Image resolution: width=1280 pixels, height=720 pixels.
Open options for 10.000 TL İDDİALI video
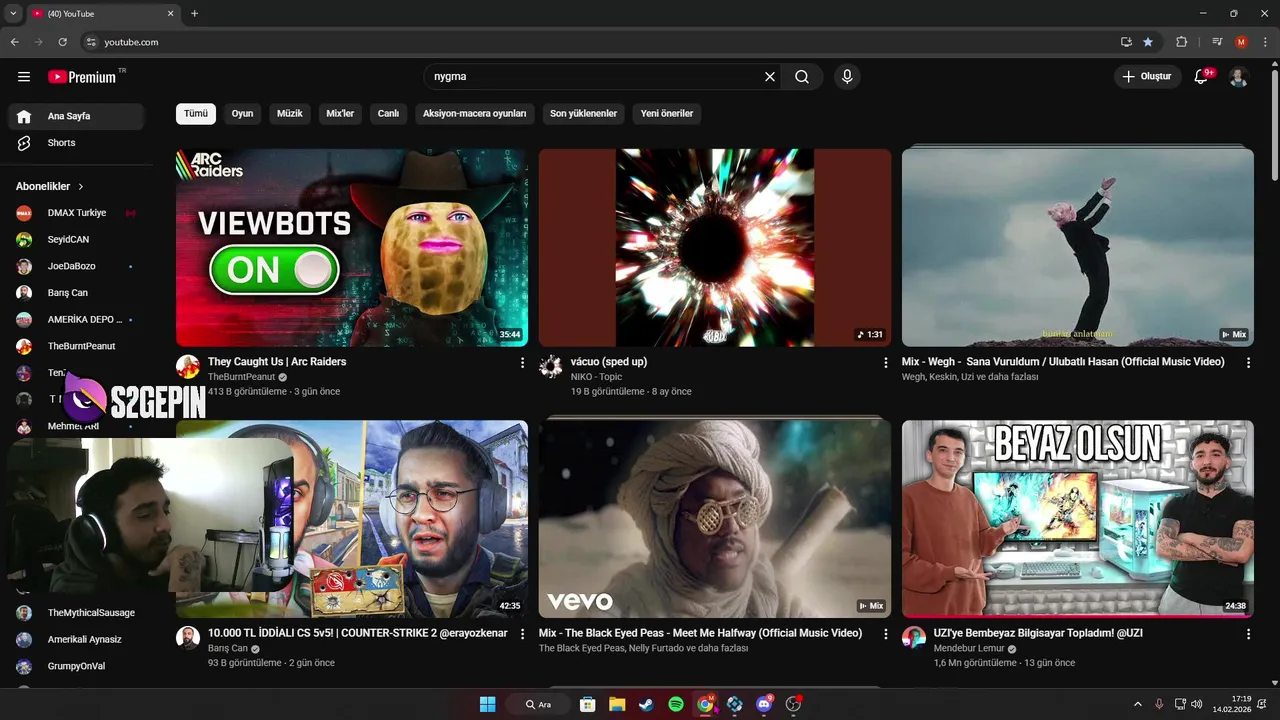tap(522, 634)
